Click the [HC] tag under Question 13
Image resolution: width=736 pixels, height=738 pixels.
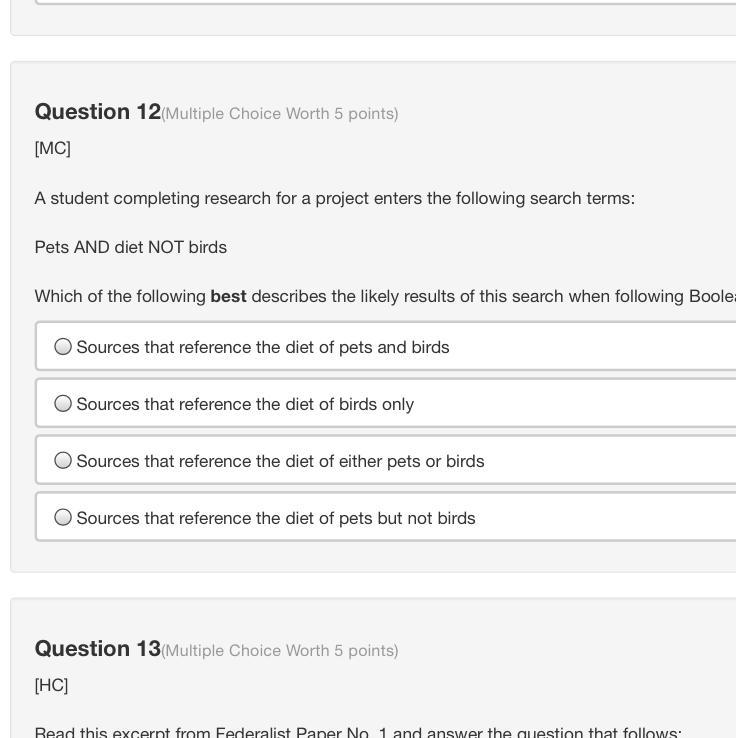click(x=51, y=685)
